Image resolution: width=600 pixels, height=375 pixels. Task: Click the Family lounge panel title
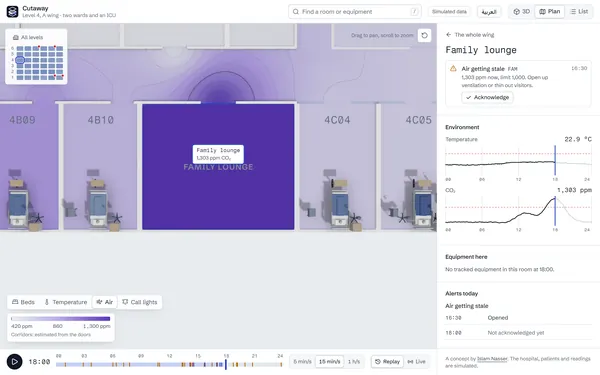pos(481,50)
